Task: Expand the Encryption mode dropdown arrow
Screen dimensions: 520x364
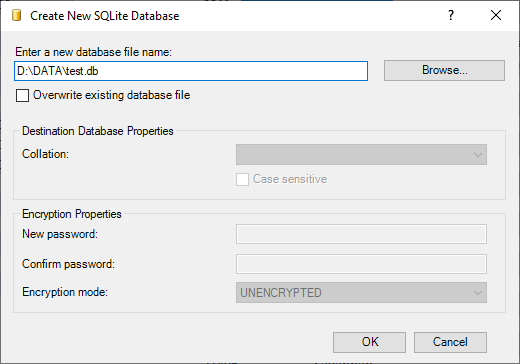Action: pos(477,293)
